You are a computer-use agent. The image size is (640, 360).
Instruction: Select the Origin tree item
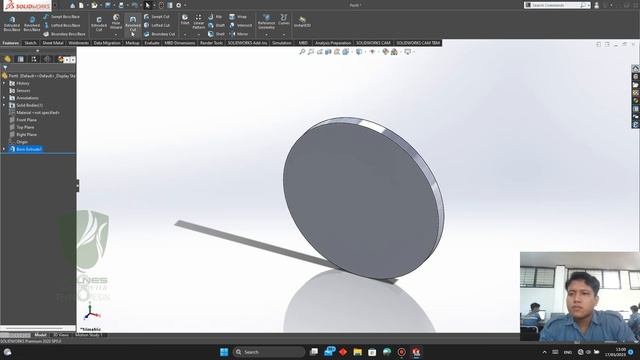pyautogui.click(x=19, y=142)
